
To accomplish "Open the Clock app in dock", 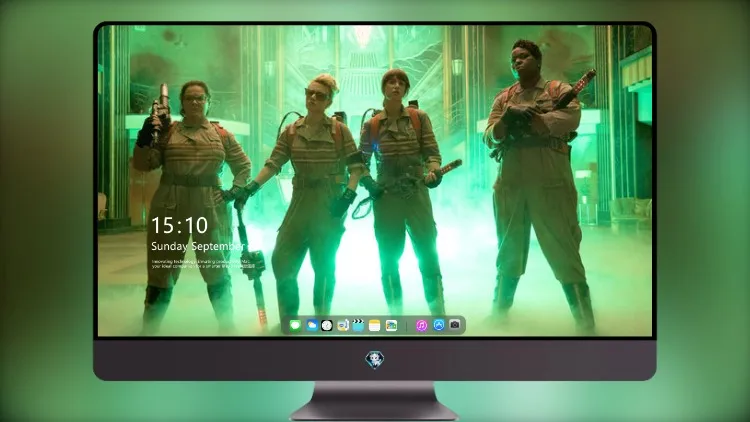I will click(x=327, y=326).
